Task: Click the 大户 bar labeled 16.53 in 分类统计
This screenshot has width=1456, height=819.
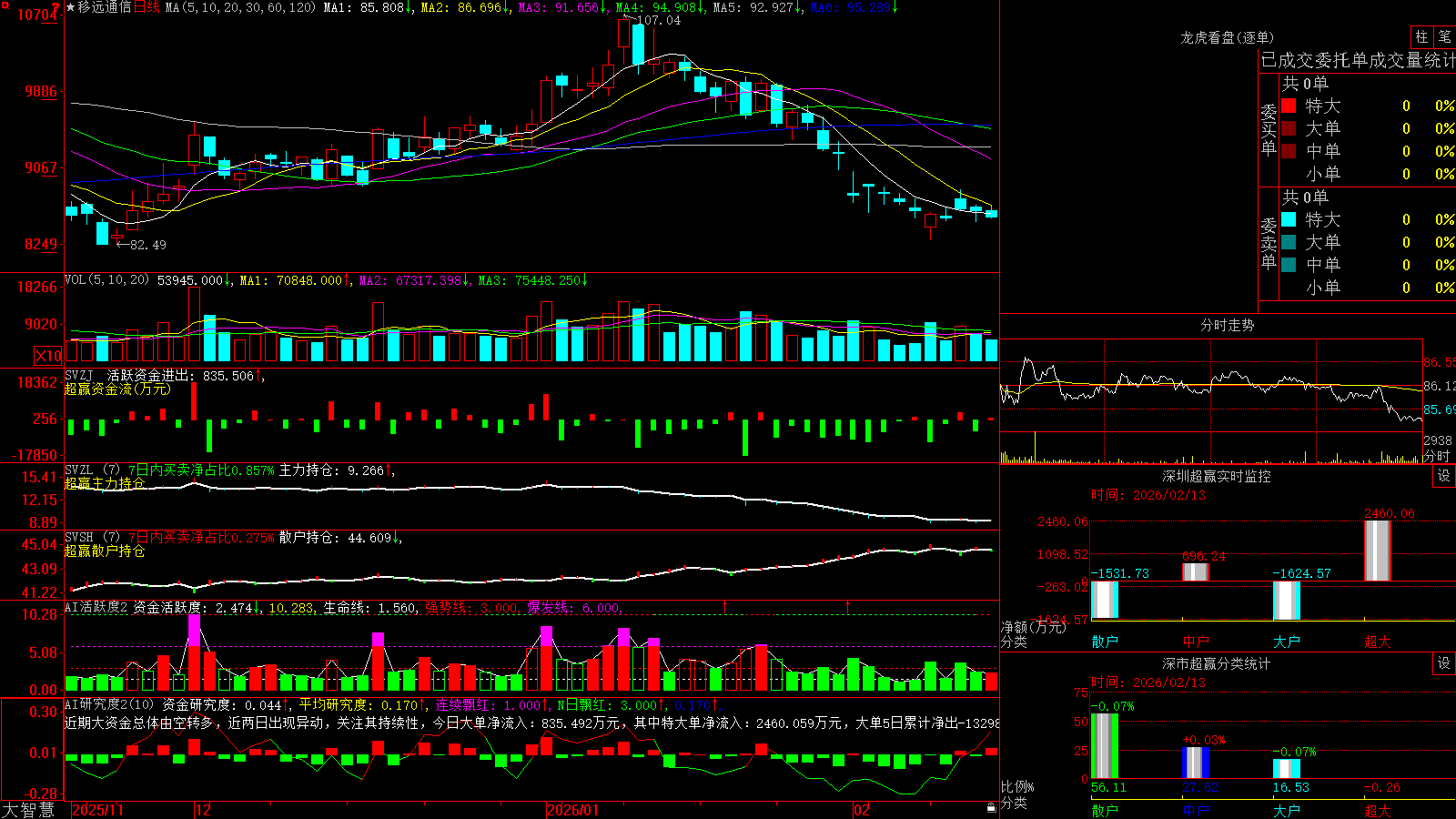Action: pyautogui.click(x=1287, y=769)
